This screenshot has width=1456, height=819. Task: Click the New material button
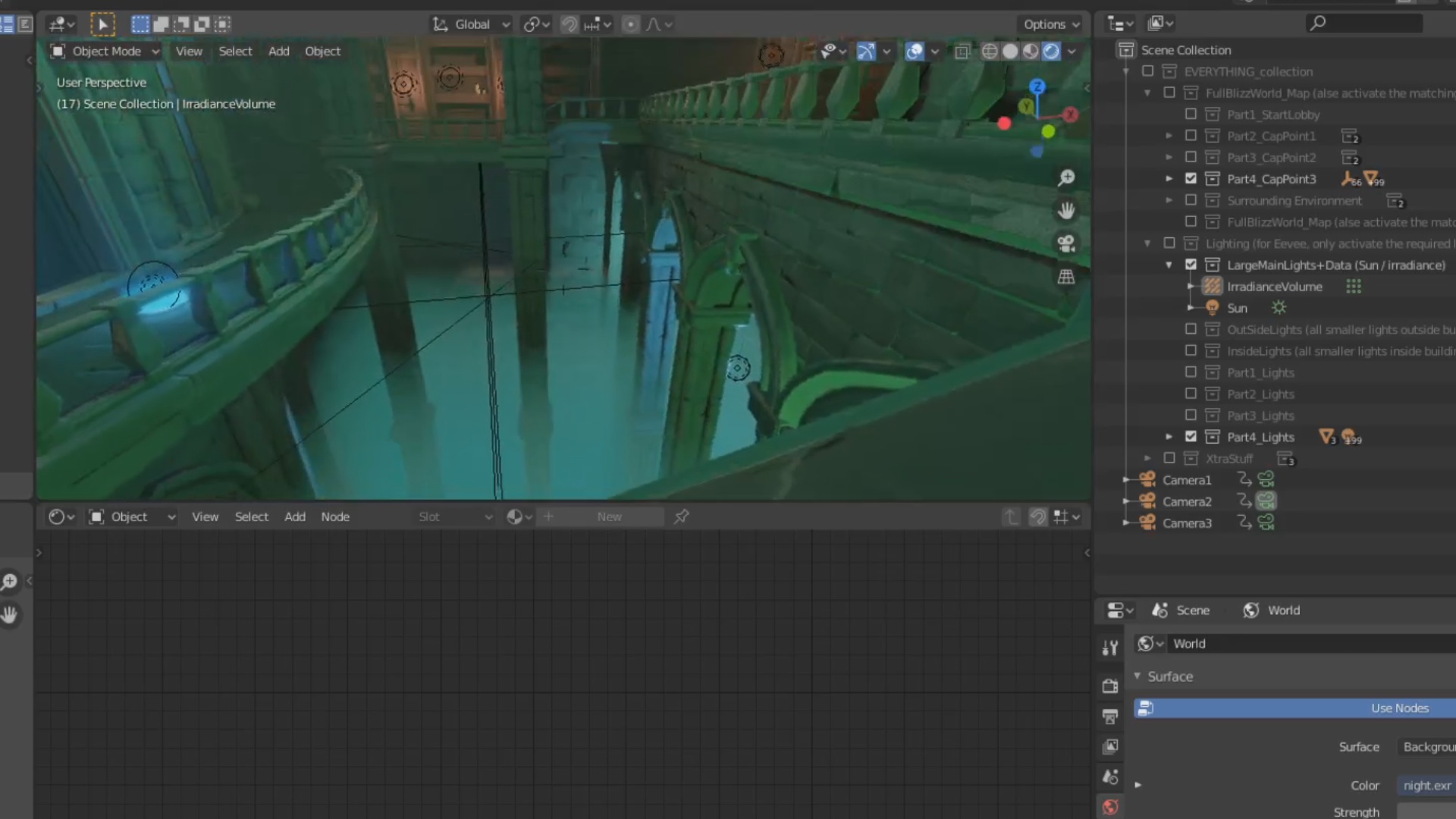point(609,516)
